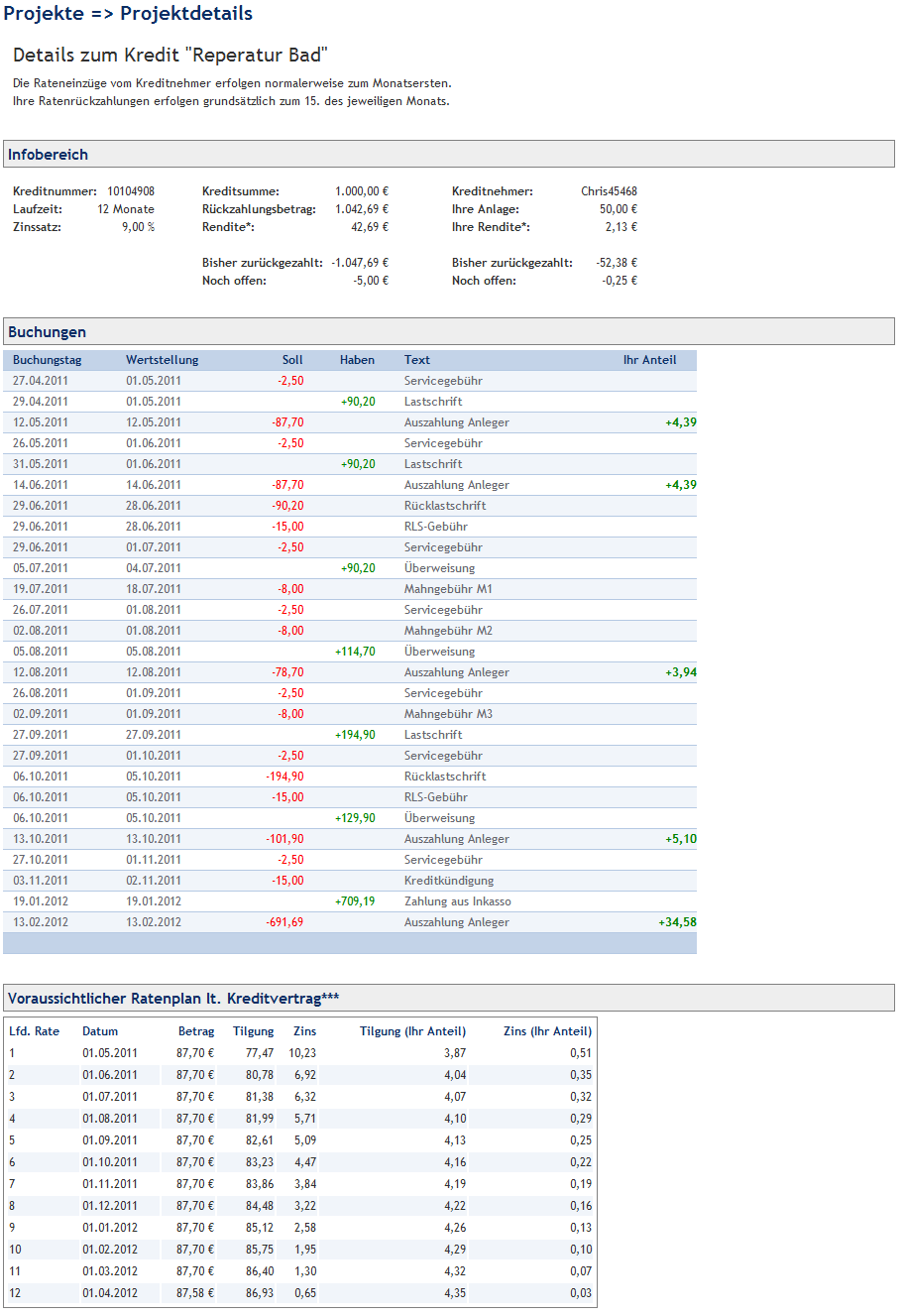Click the 'Zahlung aus Inkasso' booking text

coord(458,901)
